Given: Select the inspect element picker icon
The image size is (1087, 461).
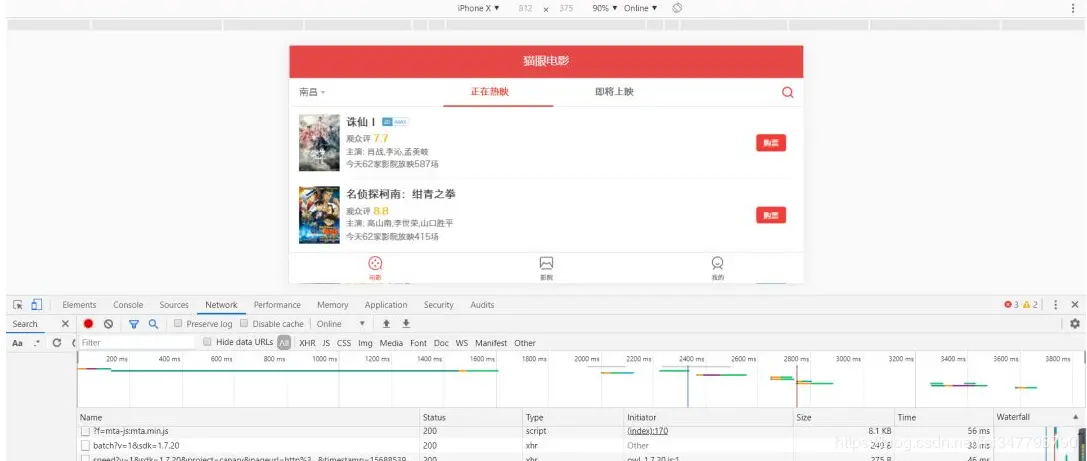Looking at the screenshot, I should coord(18,304).
